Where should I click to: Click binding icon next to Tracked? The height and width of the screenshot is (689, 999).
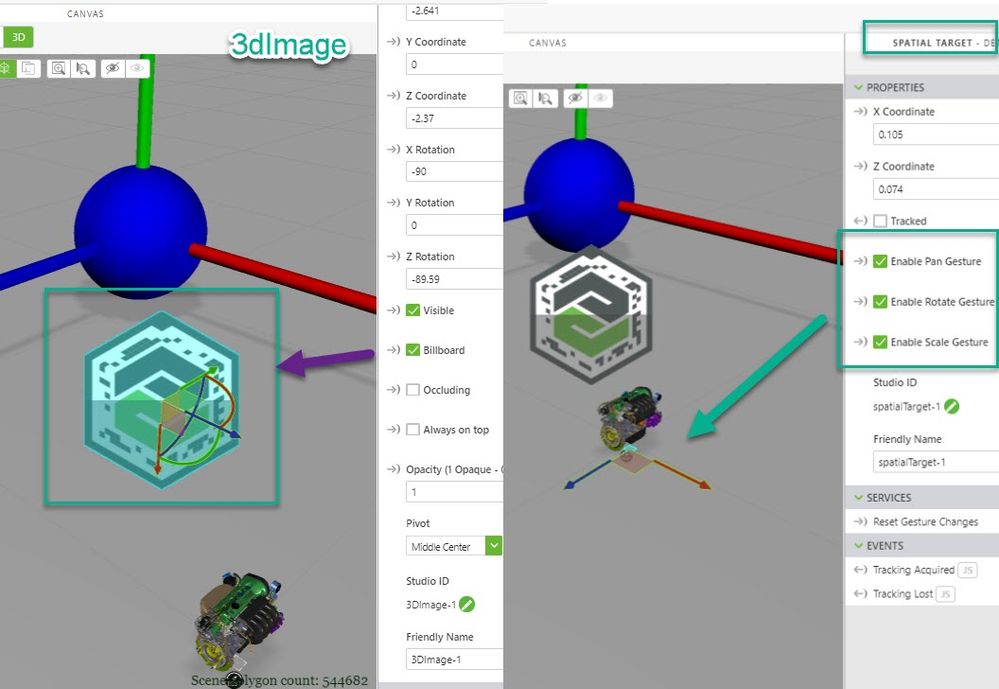click(x=860, y=221)
